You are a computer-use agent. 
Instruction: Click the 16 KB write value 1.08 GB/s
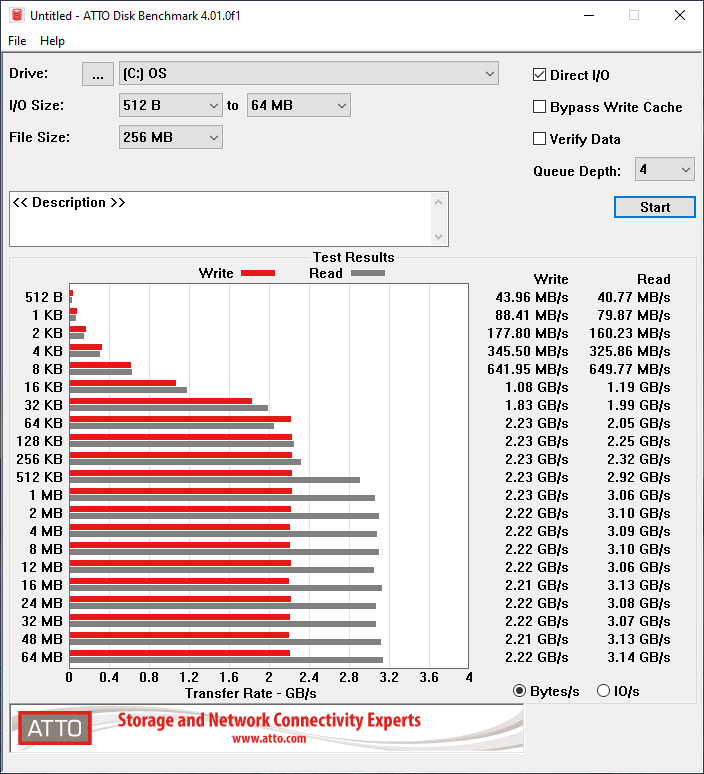coord(537,387)
